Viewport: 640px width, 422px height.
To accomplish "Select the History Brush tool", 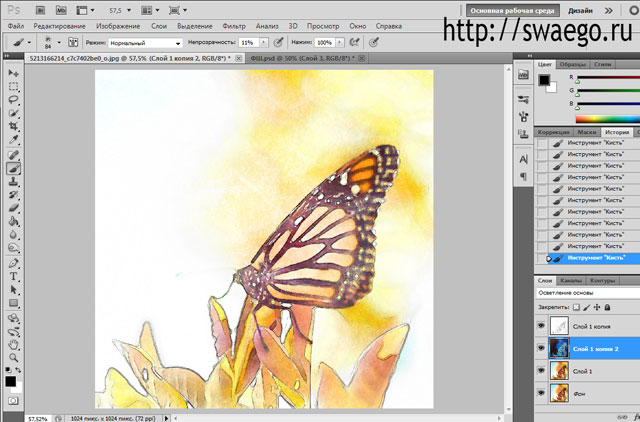I will 13,195.
